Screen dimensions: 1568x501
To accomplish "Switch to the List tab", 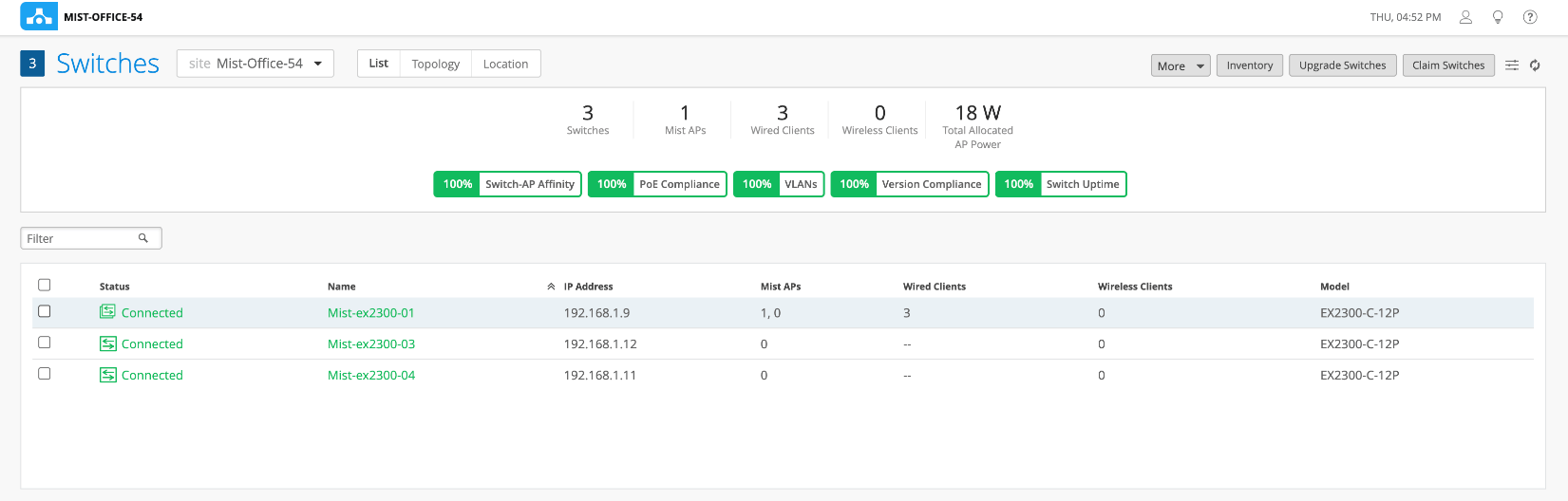I will pyautogui.click(x=379, y=64).
